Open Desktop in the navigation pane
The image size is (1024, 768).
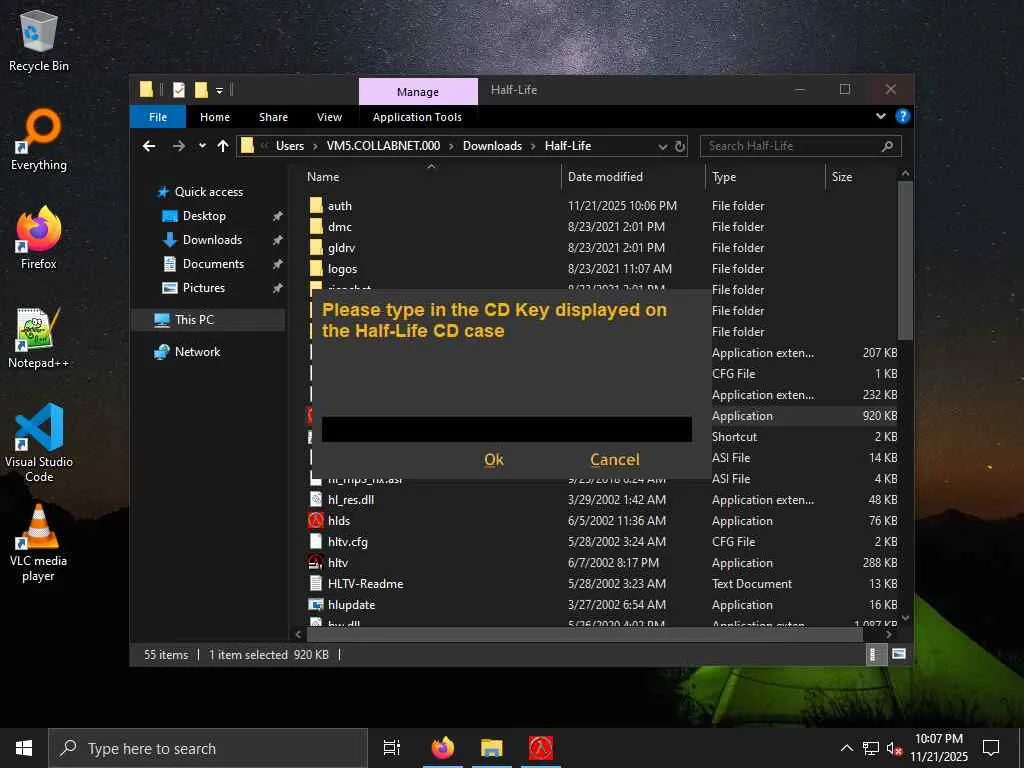coord(204,216)
